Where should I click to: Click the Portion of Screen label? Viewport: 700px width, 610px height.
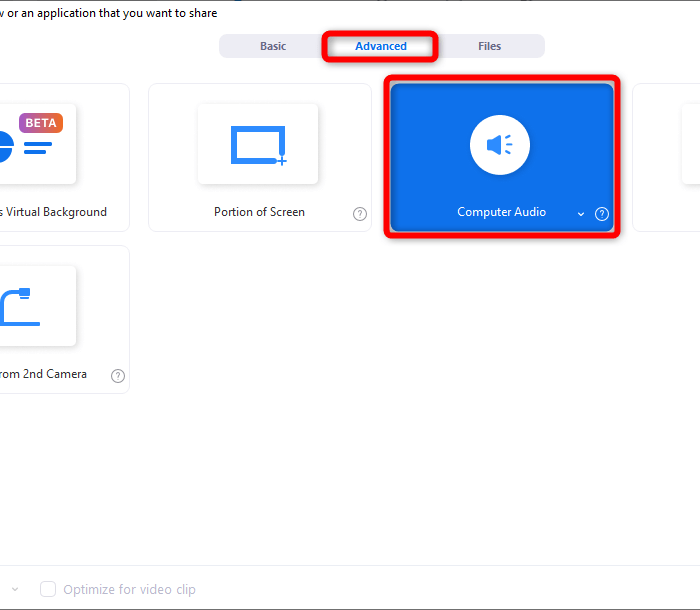coord(259,212)
